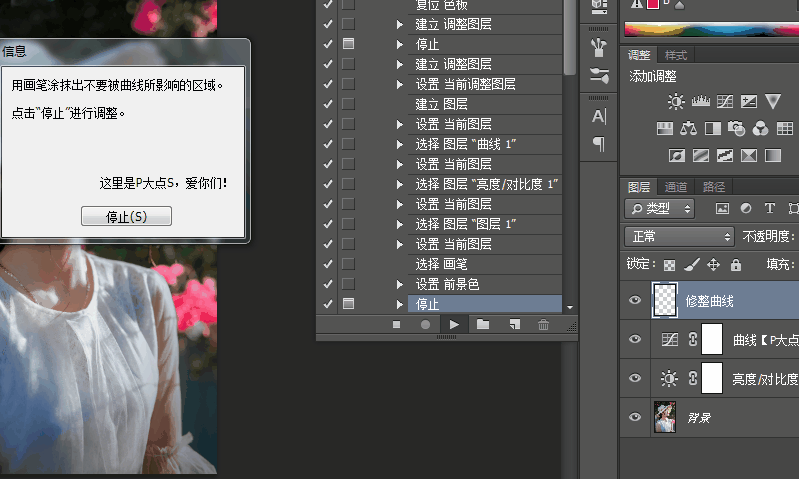This screenshot has width=799, height=479.
Task: Add a Threshold adjustment
Action: point(725,155)
